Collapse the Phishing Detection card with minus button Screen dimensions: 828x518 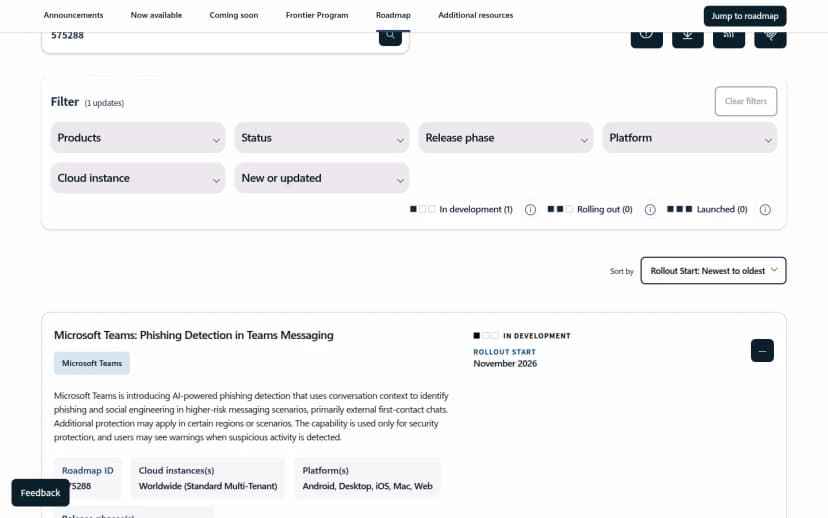(762, 351)
